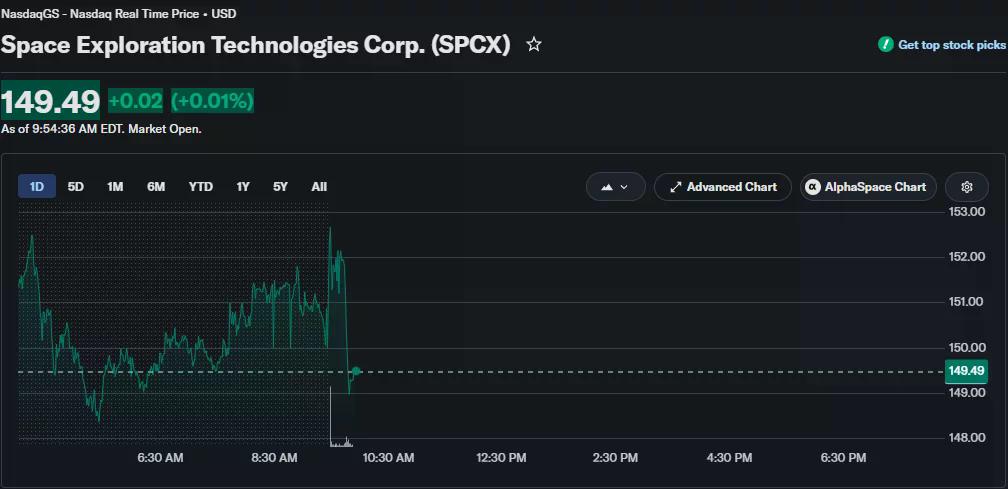Click the Advanced Chart expand arrows icon
The height and width of the screenshot is (489, 1008).
[675, 187]
